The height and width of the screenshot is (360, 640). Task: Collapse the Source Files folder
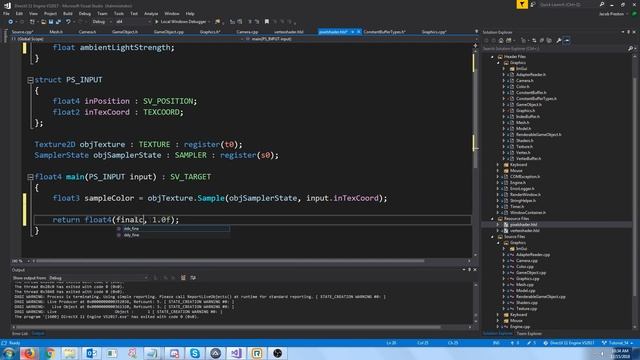pyautogui.click(x=492, y=237)
